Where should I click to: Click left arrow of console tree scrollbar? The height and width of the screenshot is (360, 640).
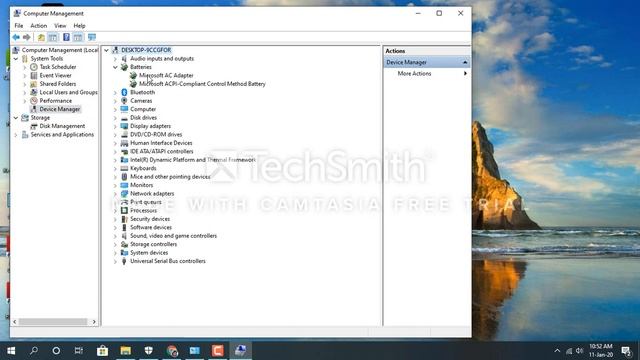(15, 322)
